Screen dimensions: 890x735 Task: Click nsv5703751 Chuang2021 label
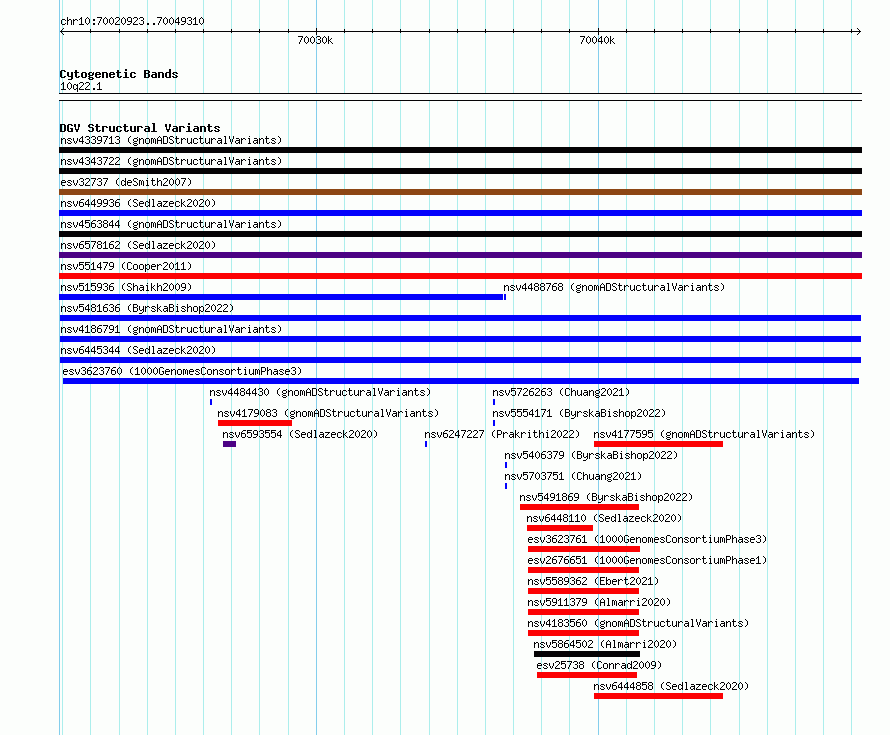point(573,476)
